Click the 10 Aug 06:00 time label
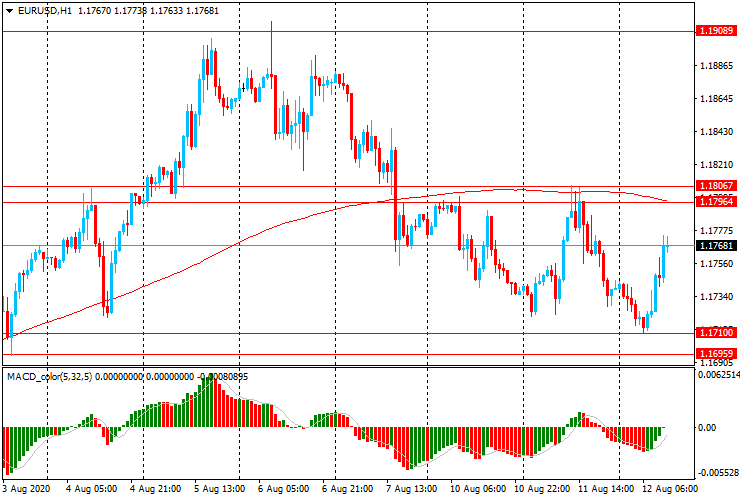Image resolution: width=740 pixels, height=500 pixels. click(x=478, y=489)
